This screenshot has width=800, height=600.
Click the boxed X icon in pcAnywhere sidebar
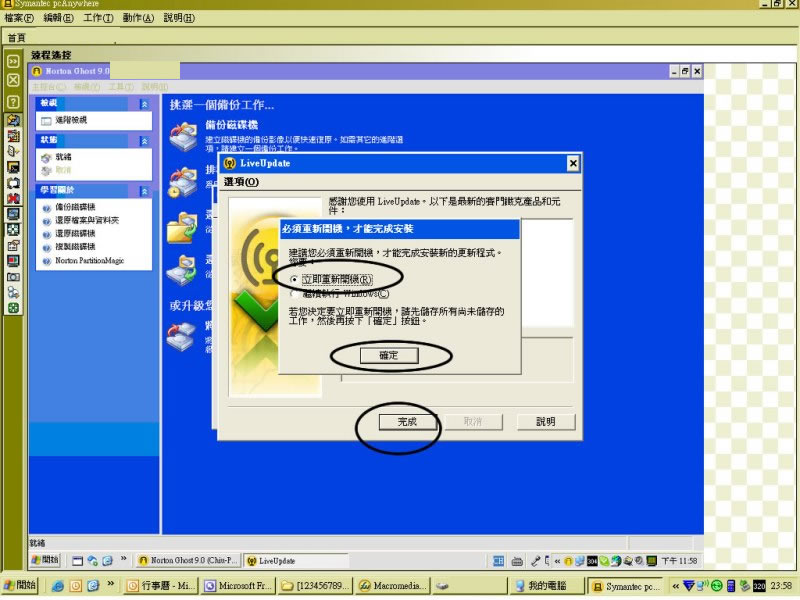pyautogui.click(x=13, y=81)
